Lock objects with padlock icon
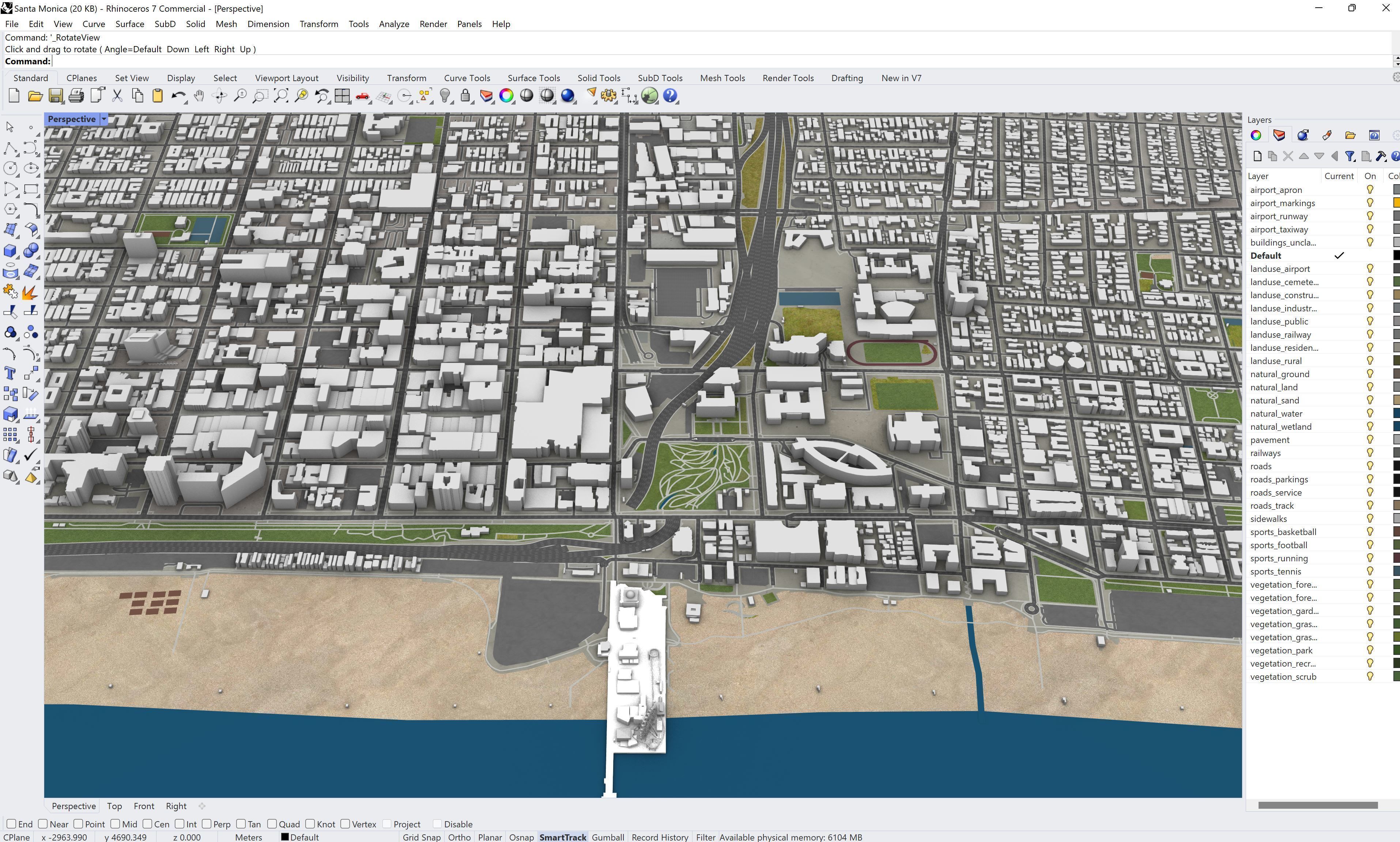Viewport: 1400px width, 842px height. 465,96
